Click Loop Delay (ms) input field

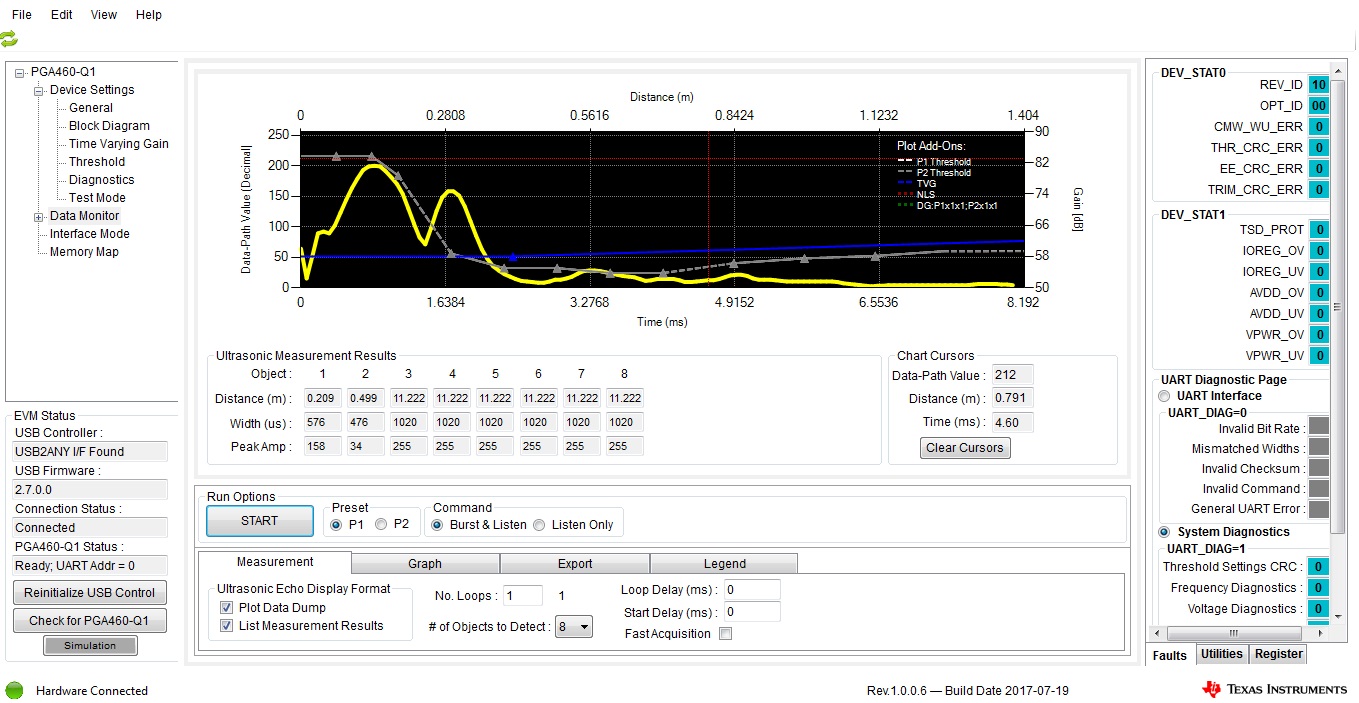point(752,590)
